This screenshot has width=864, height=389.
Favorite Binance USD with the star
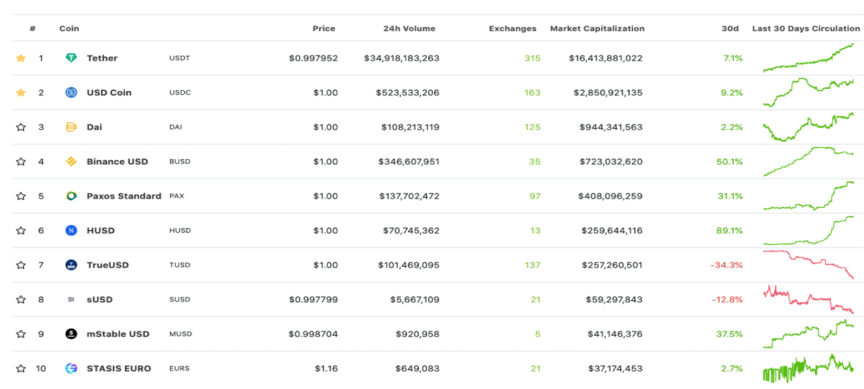point(21,161)
